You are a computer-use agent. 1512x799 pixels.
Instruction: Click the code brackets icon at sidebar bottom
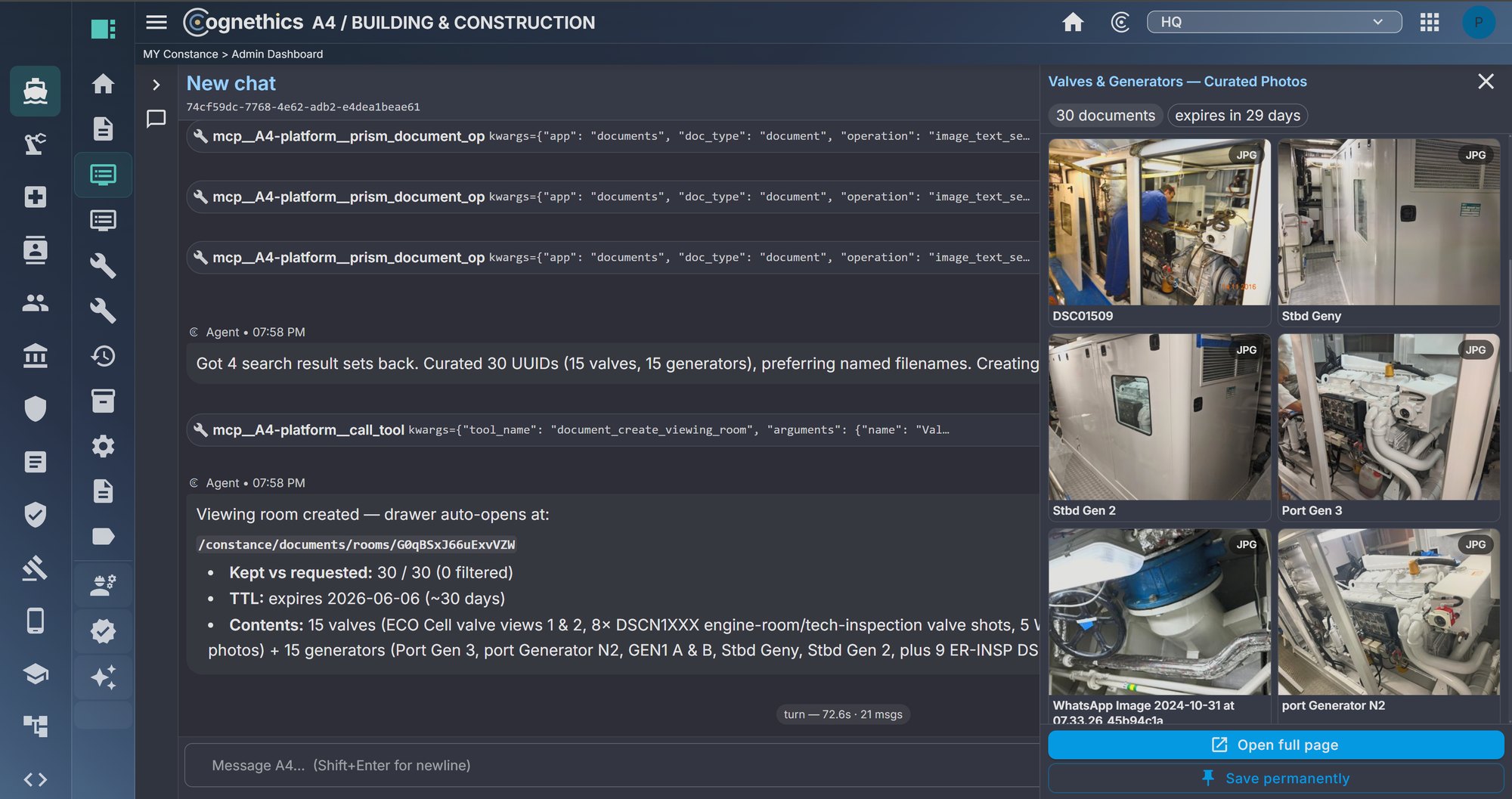[x=35, y=779]
